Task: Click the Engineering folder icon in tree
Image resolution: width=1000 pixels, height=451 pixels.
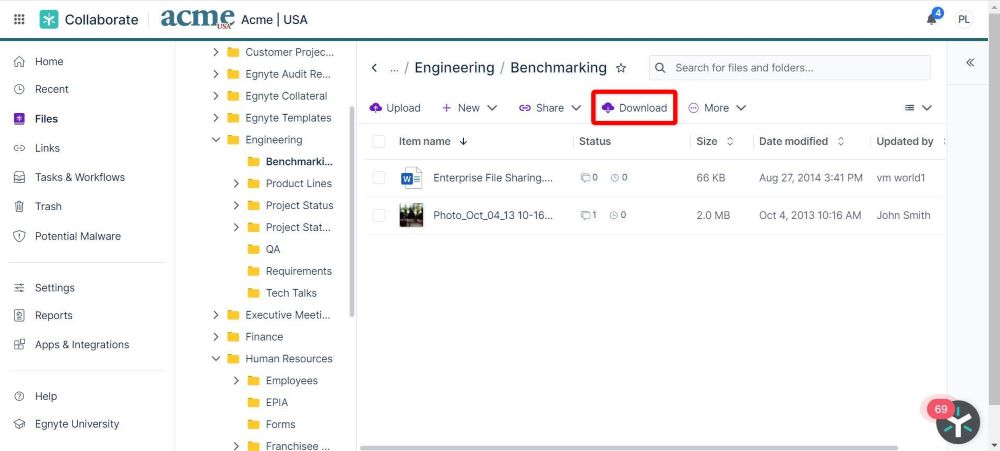Action: click(x=233, y=140)
